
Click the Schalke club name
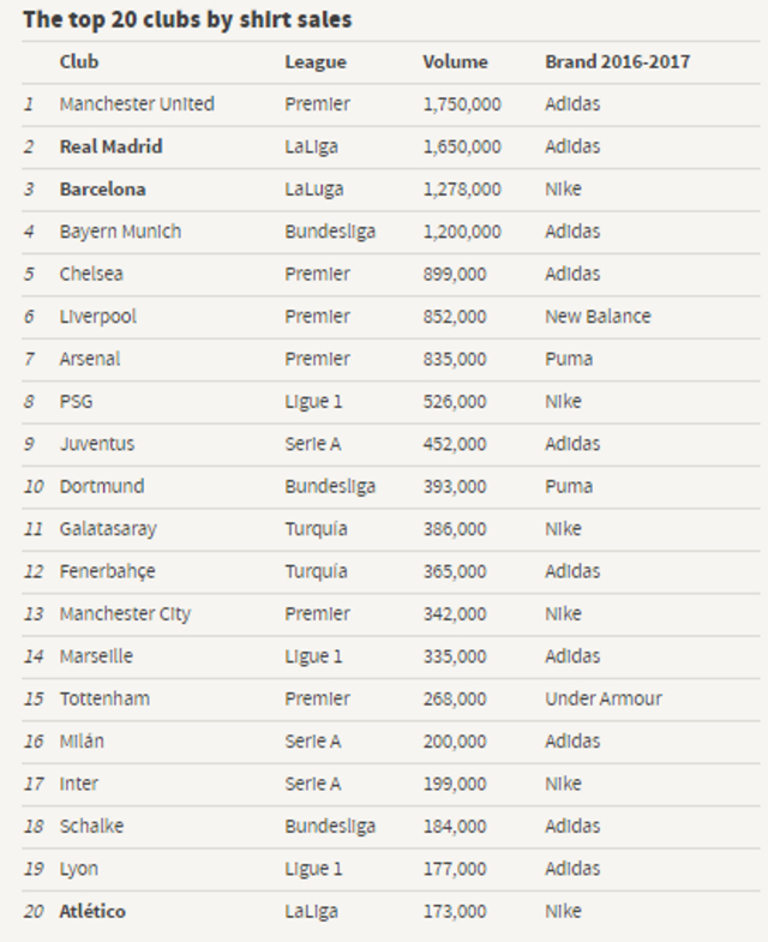91,826
